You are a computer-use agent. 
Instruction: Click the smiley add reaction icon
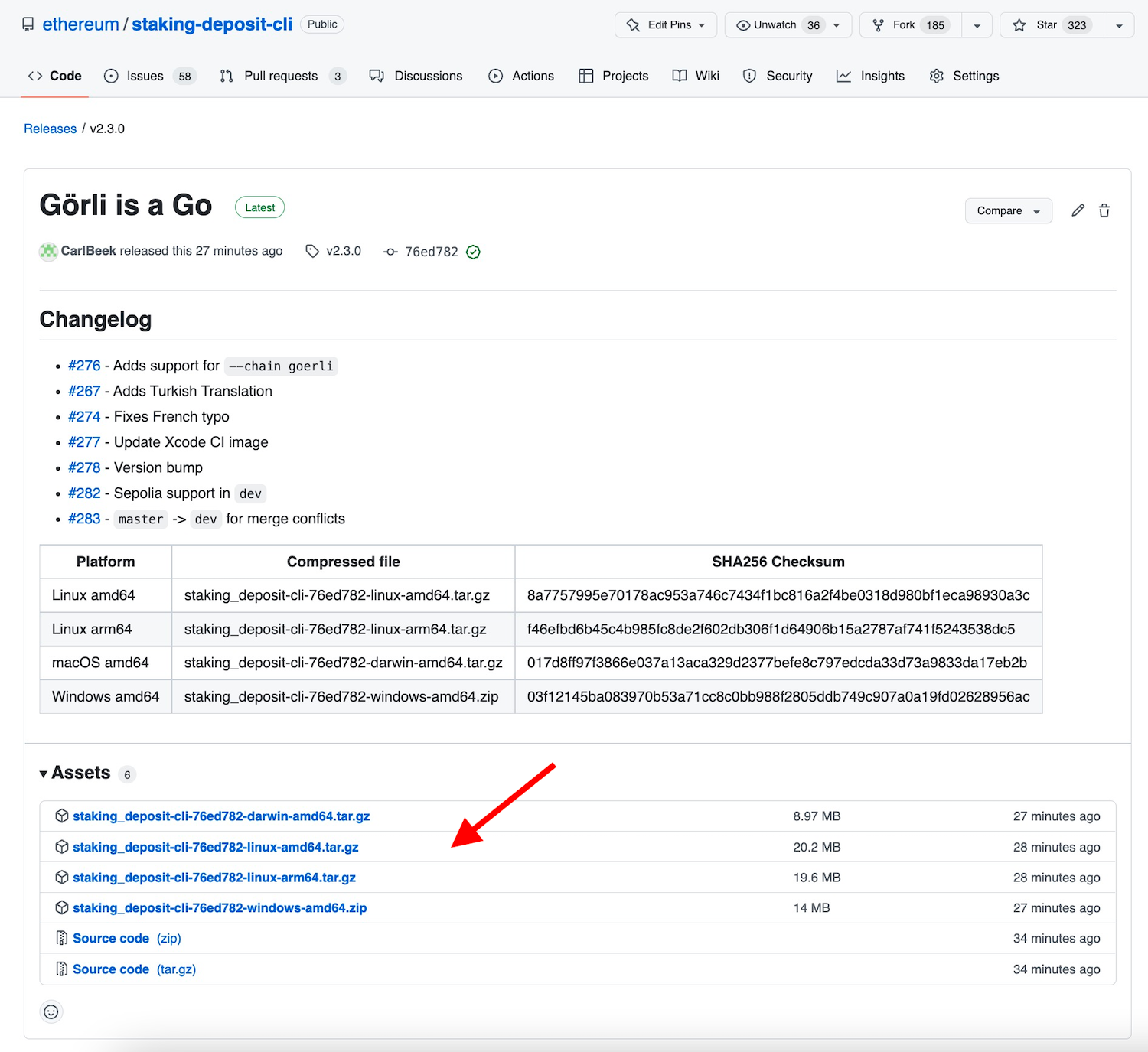tap(51, 1011)
